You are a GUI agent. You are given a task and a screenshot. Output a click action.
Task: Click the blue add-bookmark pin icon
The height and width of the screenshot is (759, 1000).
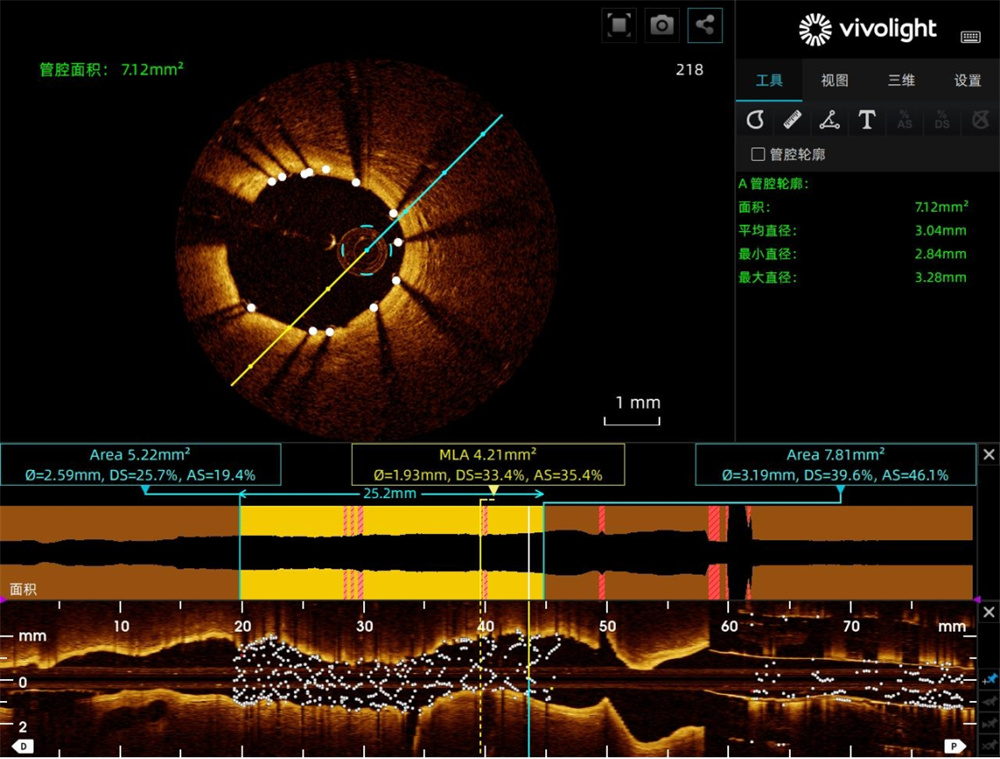pos(990,679)
